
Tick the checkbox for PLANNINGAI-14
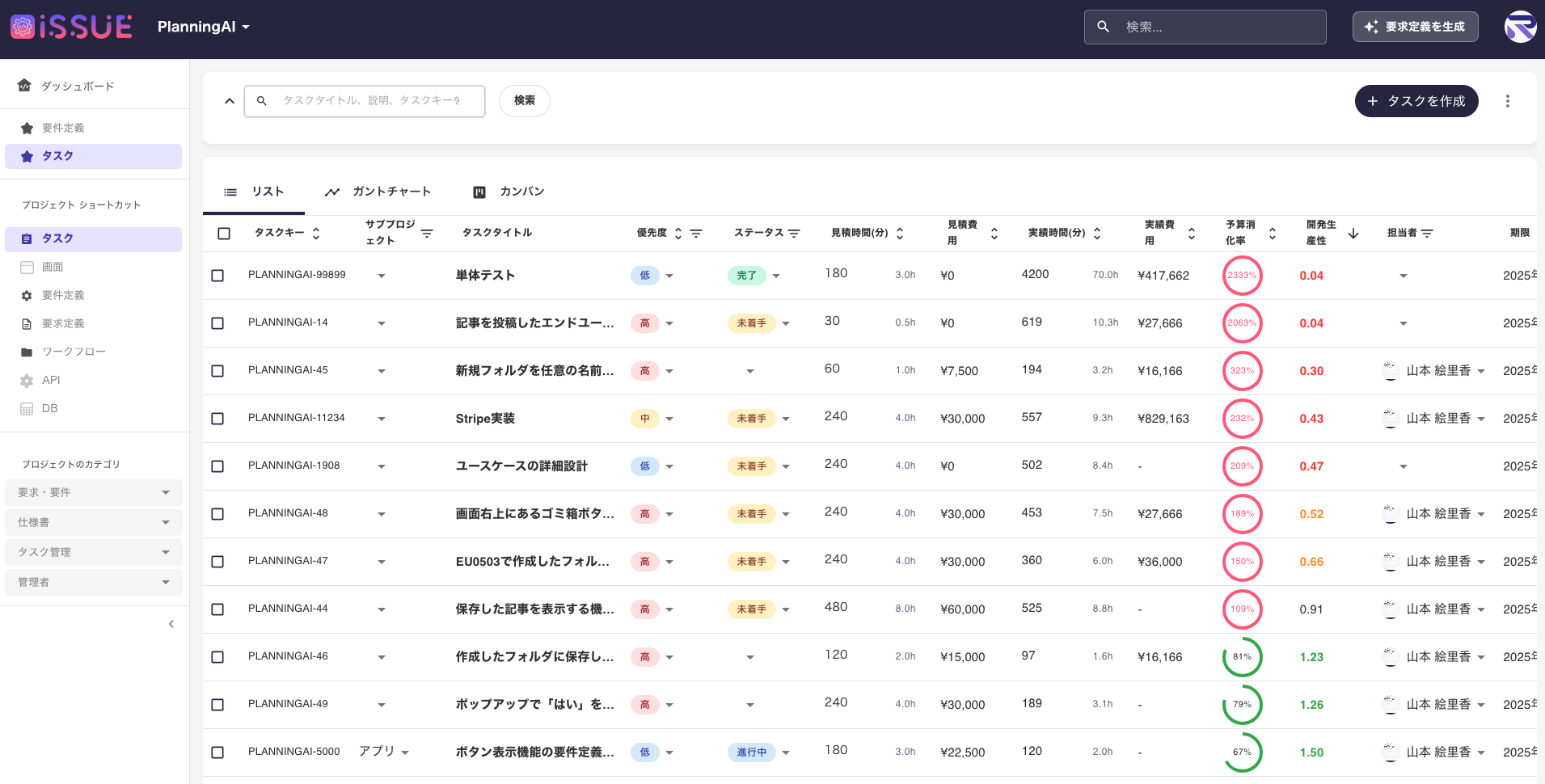[217, 322]
